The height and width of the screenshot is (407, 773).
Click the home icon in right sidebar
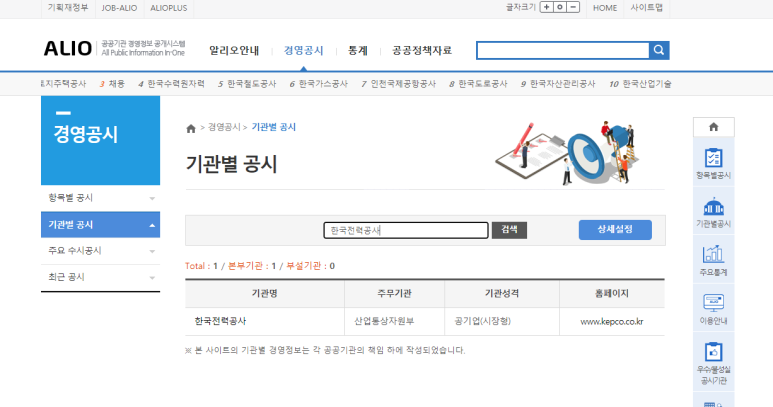tap(713, 127)
